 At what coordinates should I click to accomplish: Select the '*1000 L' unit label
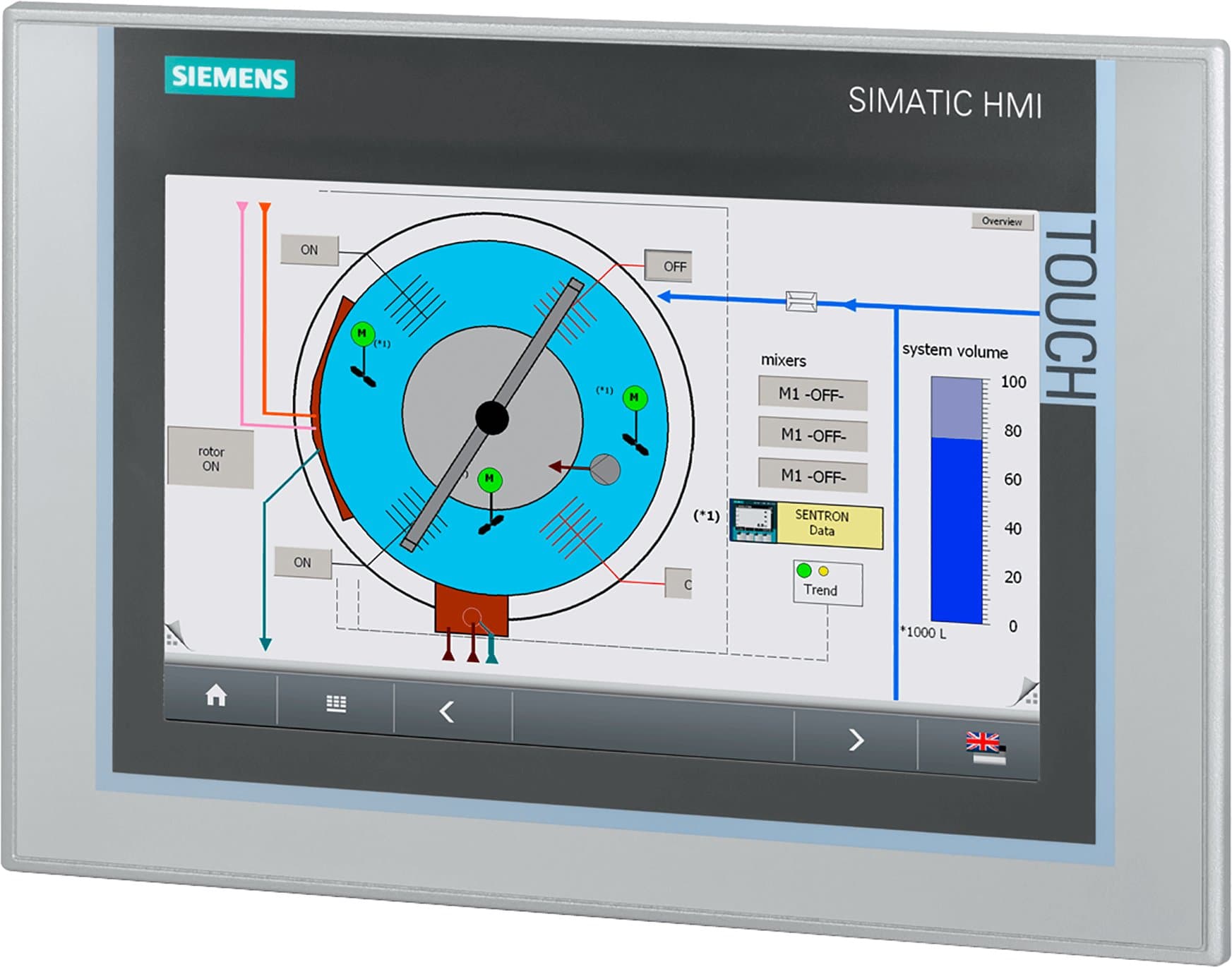coord(923,632)
